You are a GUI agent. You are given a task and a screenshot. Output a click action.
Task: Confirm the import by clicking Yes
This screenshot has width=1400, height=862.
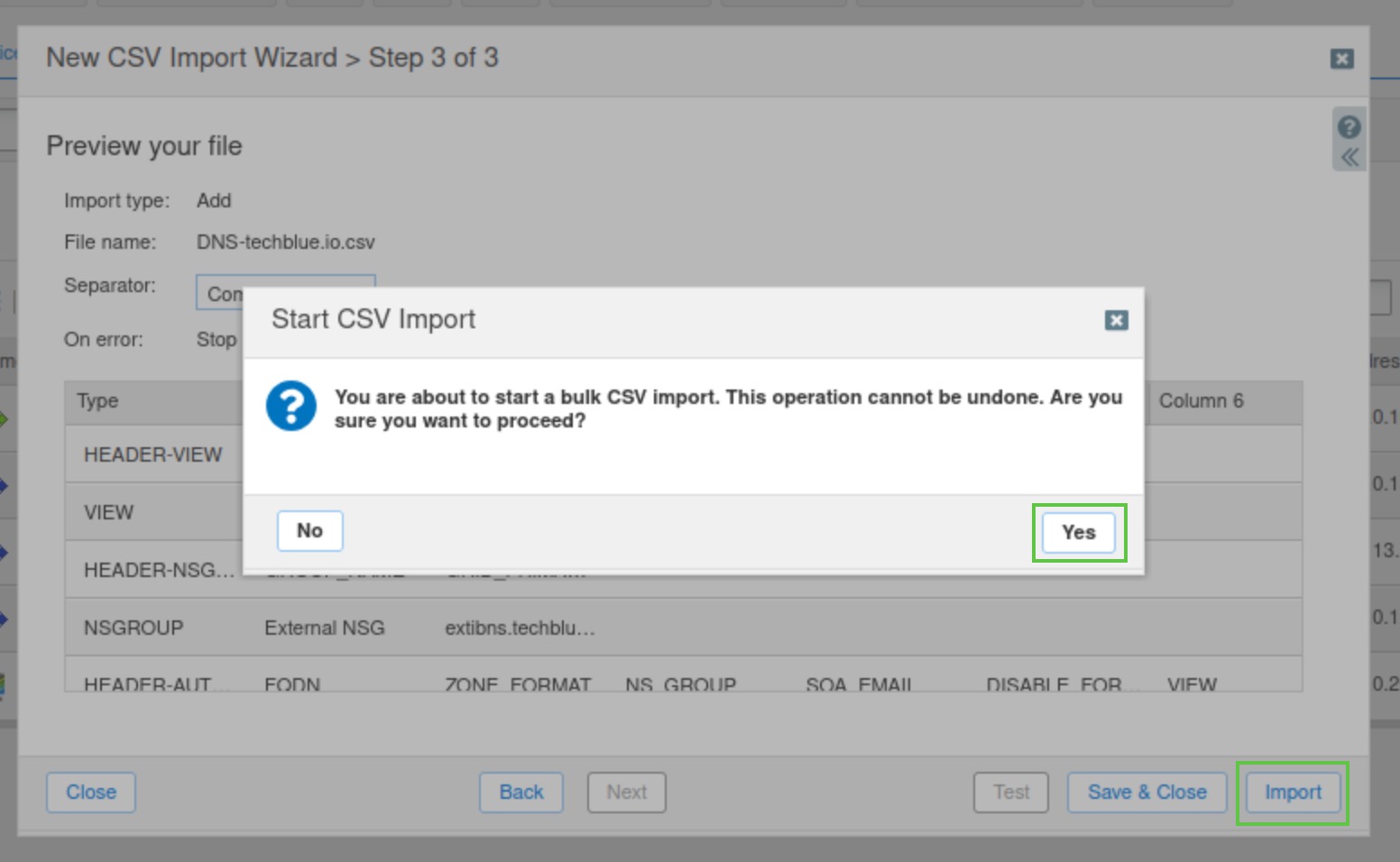[x=1077, y=532]
